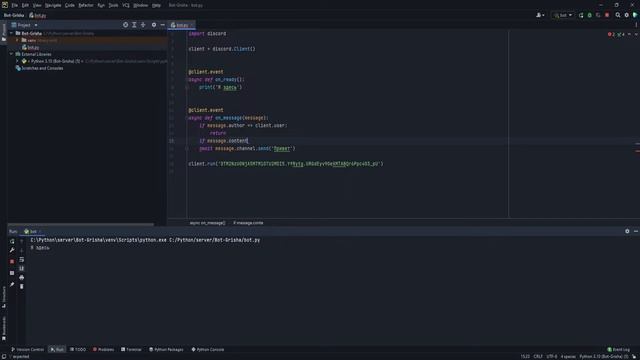Select bot.py file in project tree
The image size is (640, 360).
tap(31, 47)
